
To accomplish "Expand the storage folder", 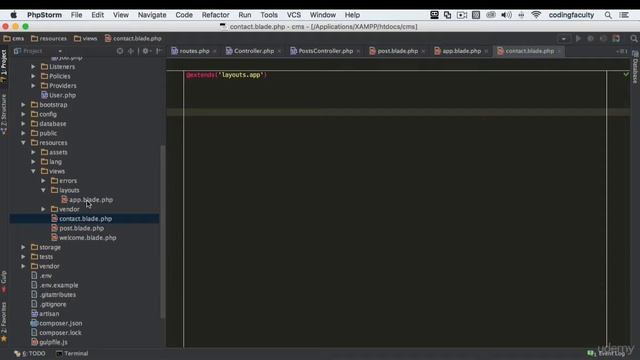I will [23, 247].
